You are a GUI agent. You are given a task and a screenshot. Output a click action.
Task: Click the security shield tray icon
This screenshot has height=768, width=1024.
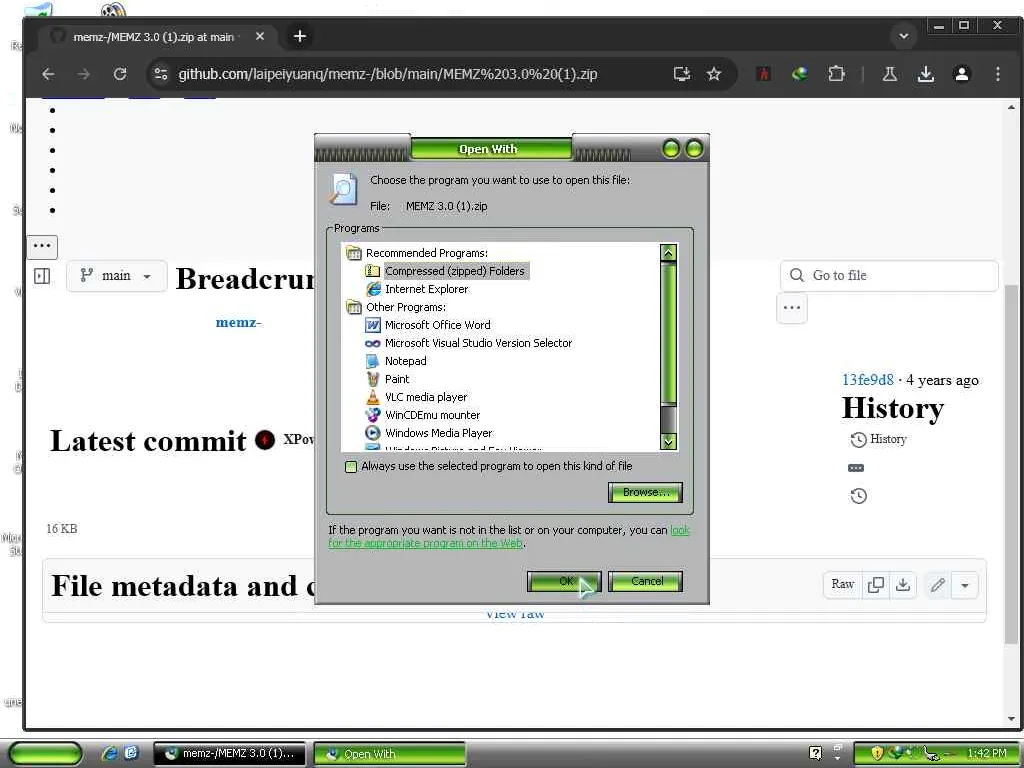point(876,753)
